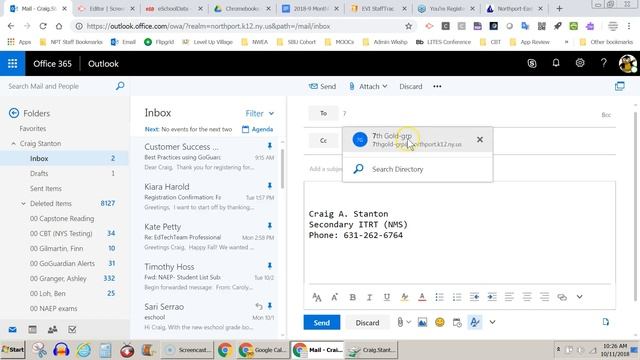Click the search magnifier for mail
Image resolution: width=640 pixels, height=360 pixels.
click(120, 86)
